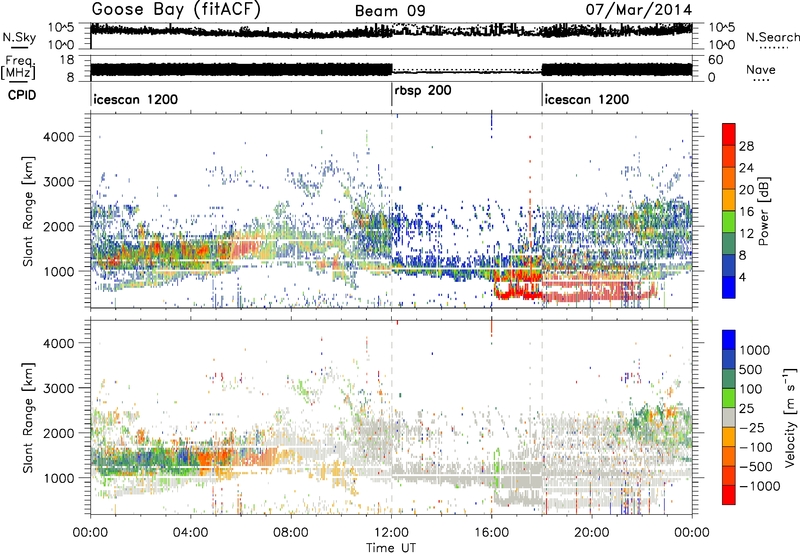Click the 'rbsp 200' CPID label
Image resolution: width=800 pixels, height=554 pixels.
(x=423, y=91)
